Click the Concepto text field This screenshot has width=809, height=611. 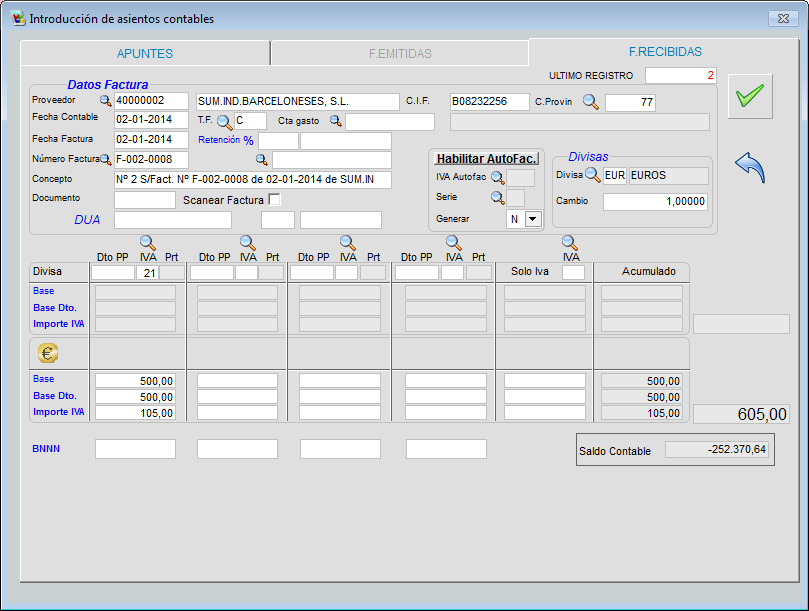point(252,180)
